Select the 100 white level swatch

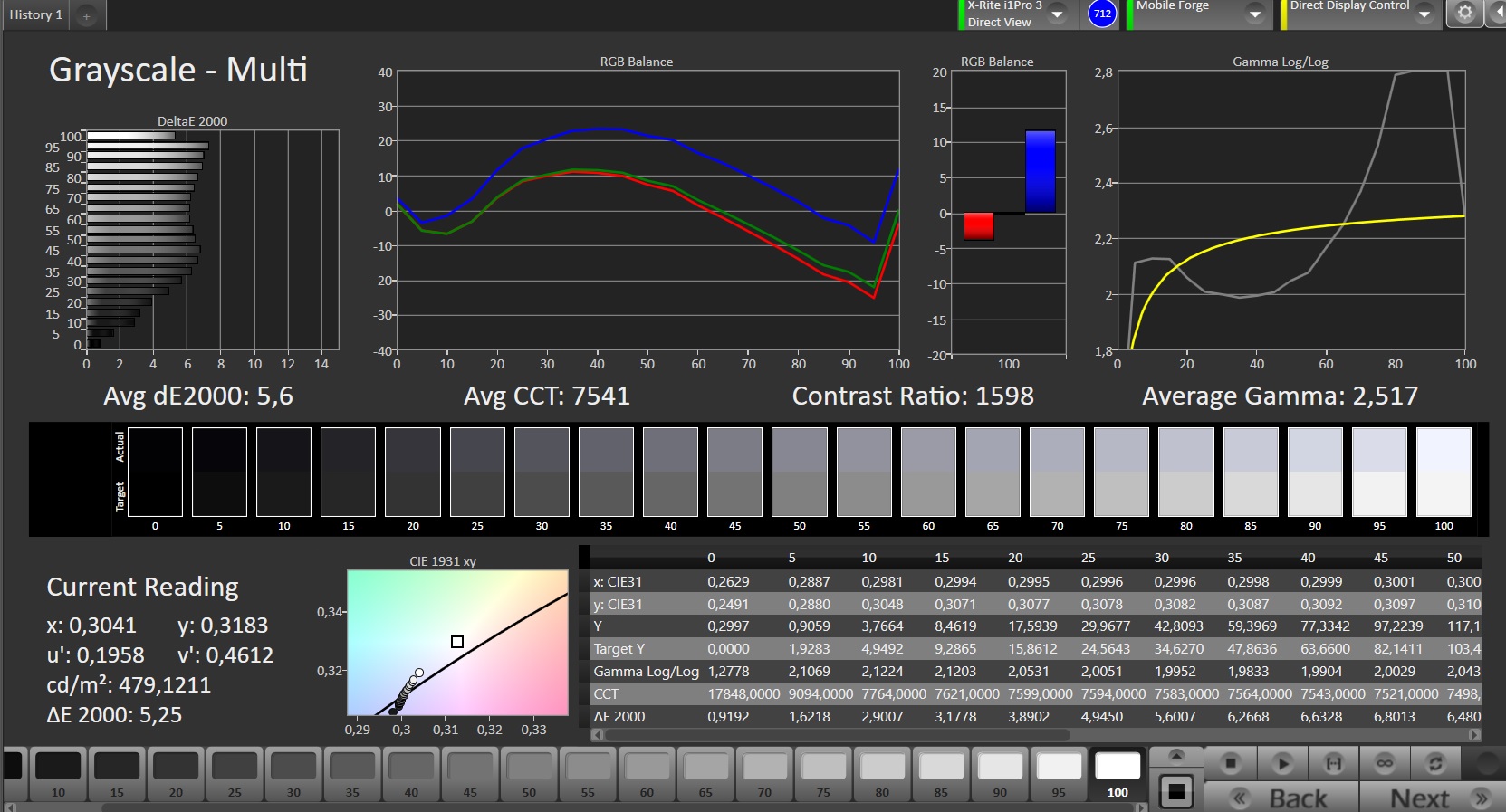point(1118,774)
